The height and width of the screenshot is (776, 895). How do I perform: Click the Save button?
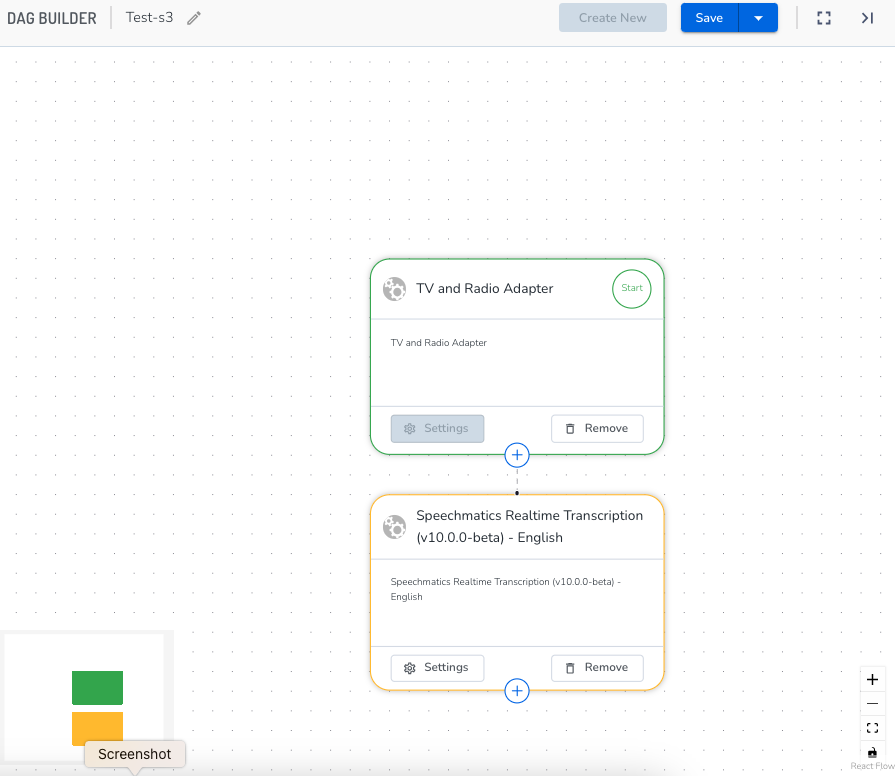point(709,18)
